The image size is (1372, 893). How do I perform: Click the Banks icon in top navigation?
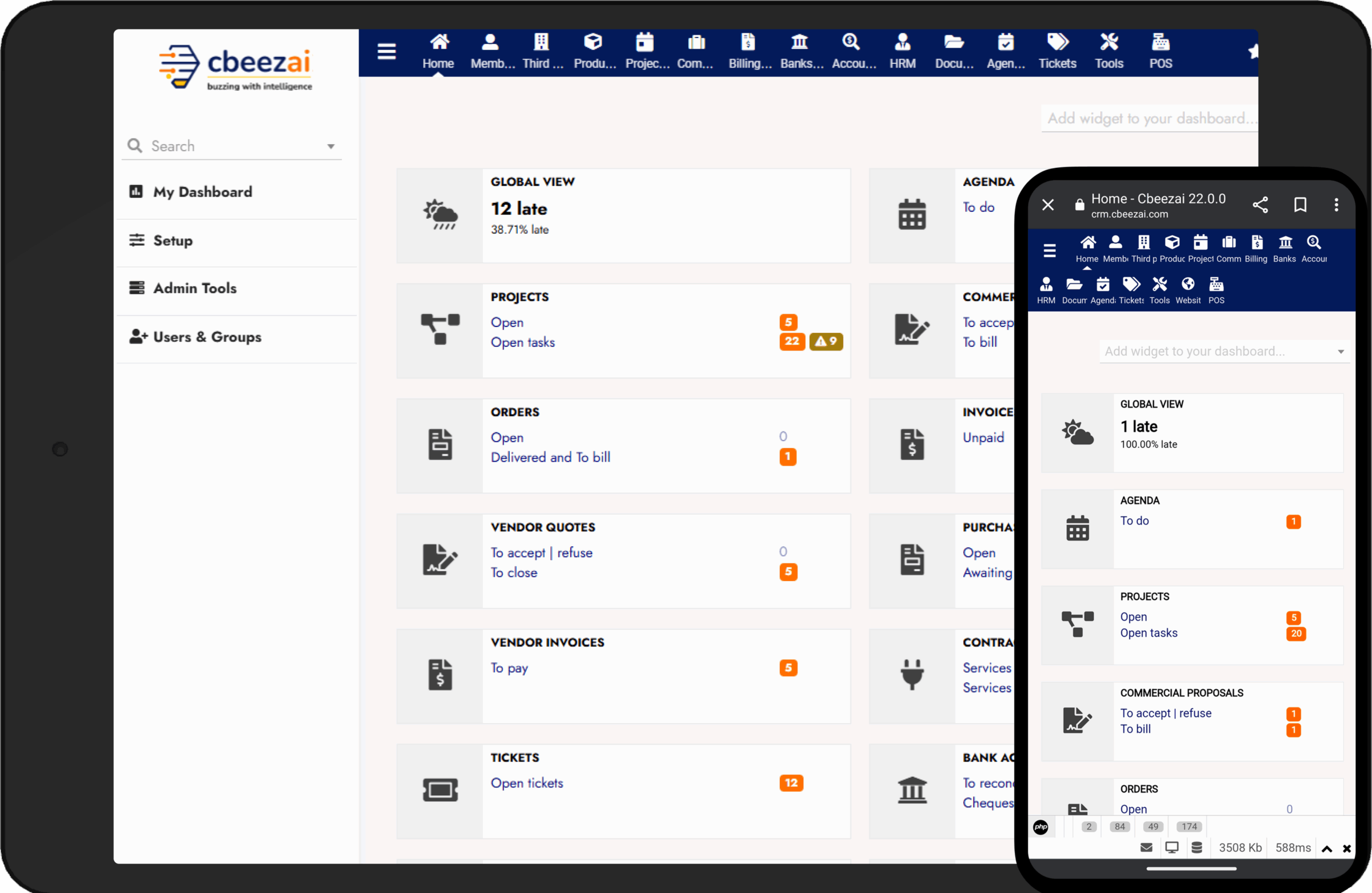pos(800,42)
